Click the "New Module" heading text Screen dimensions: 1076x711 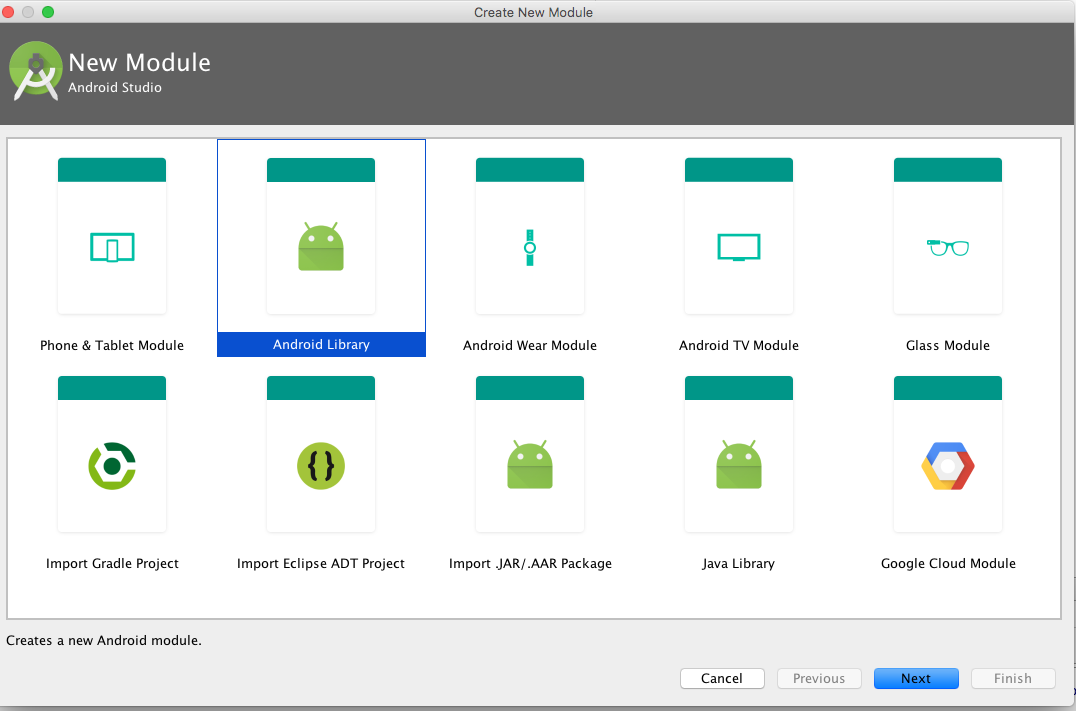click(139, 62)
